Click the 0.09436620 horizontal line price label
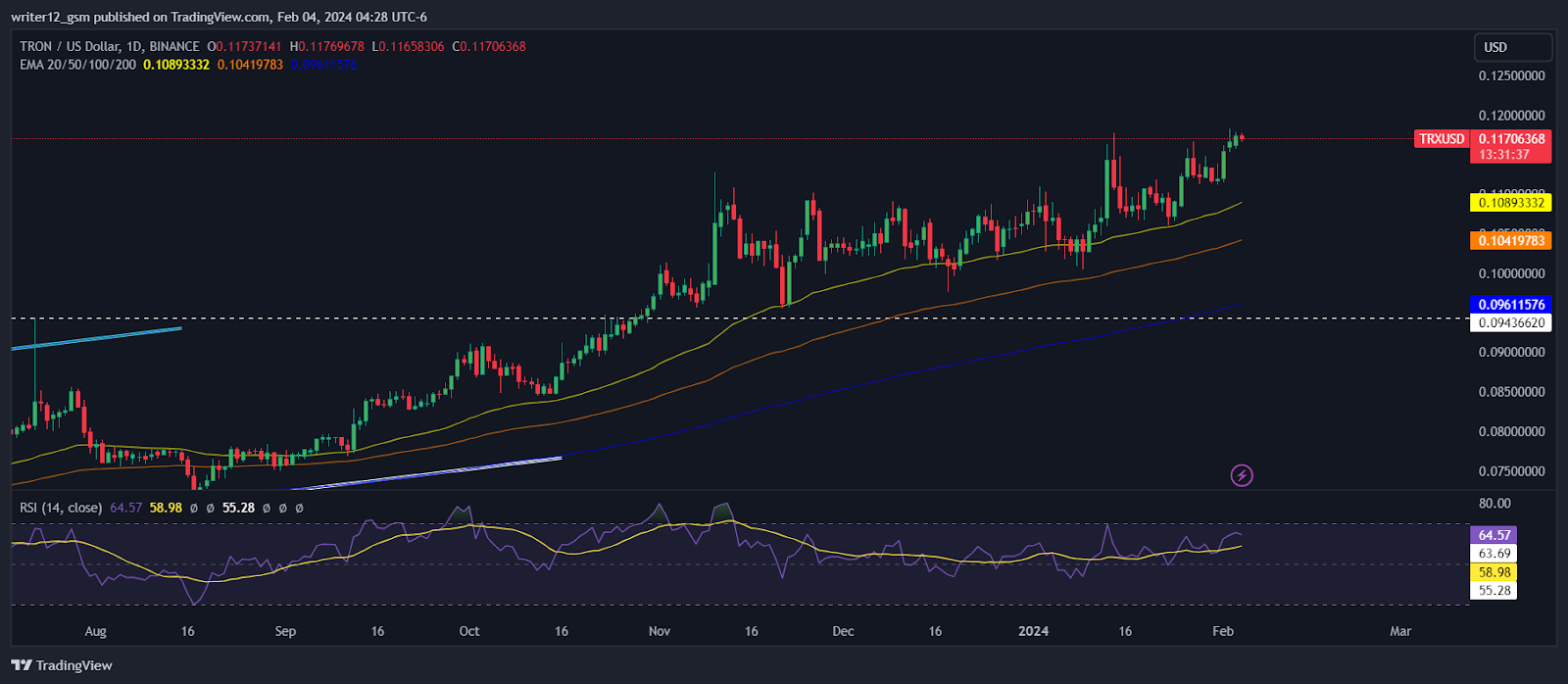The image size is (1568, 684). (x=1510, y=322)
